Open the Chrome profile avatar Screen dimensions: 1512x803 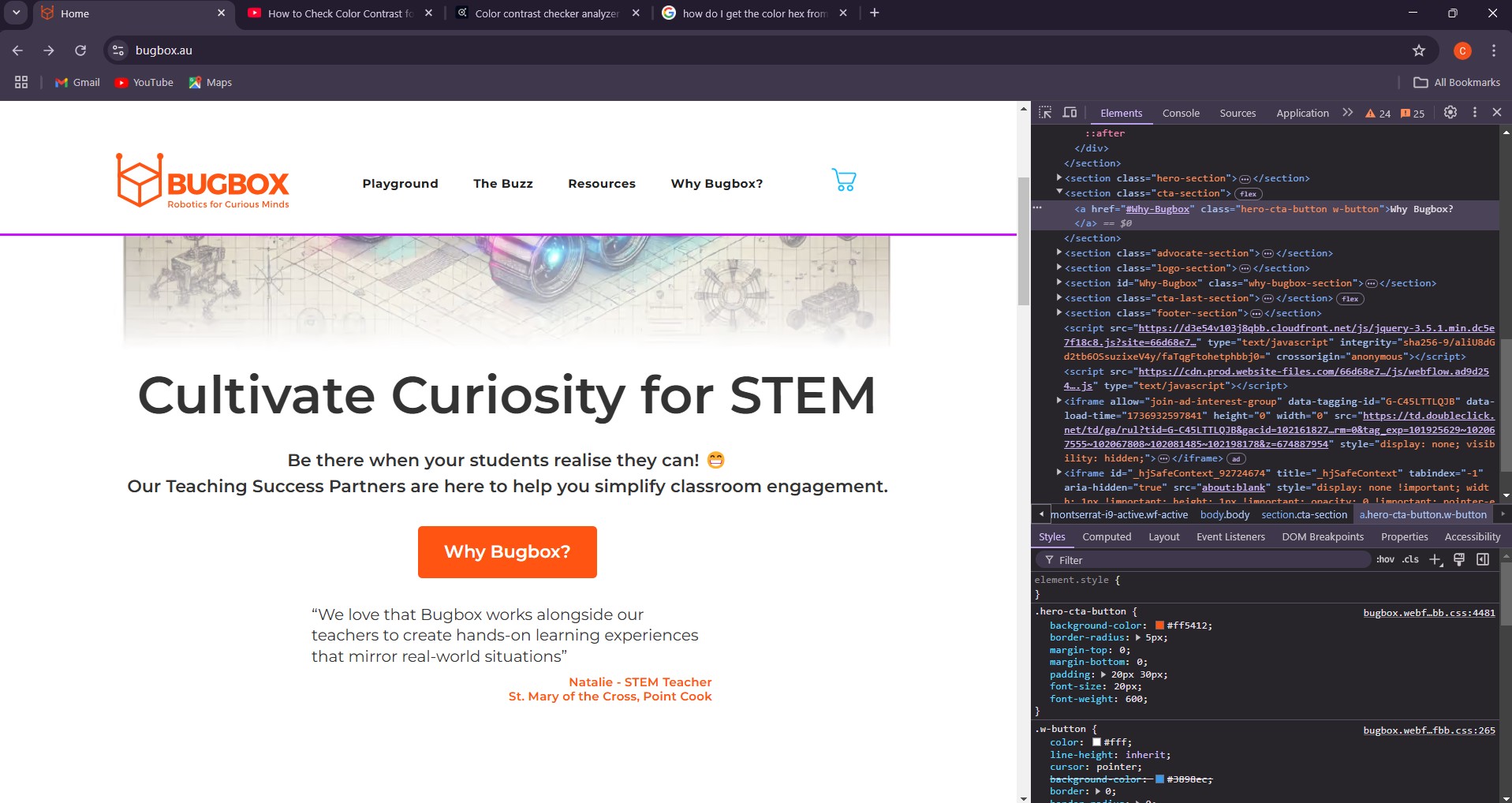tap(1462, 50)
